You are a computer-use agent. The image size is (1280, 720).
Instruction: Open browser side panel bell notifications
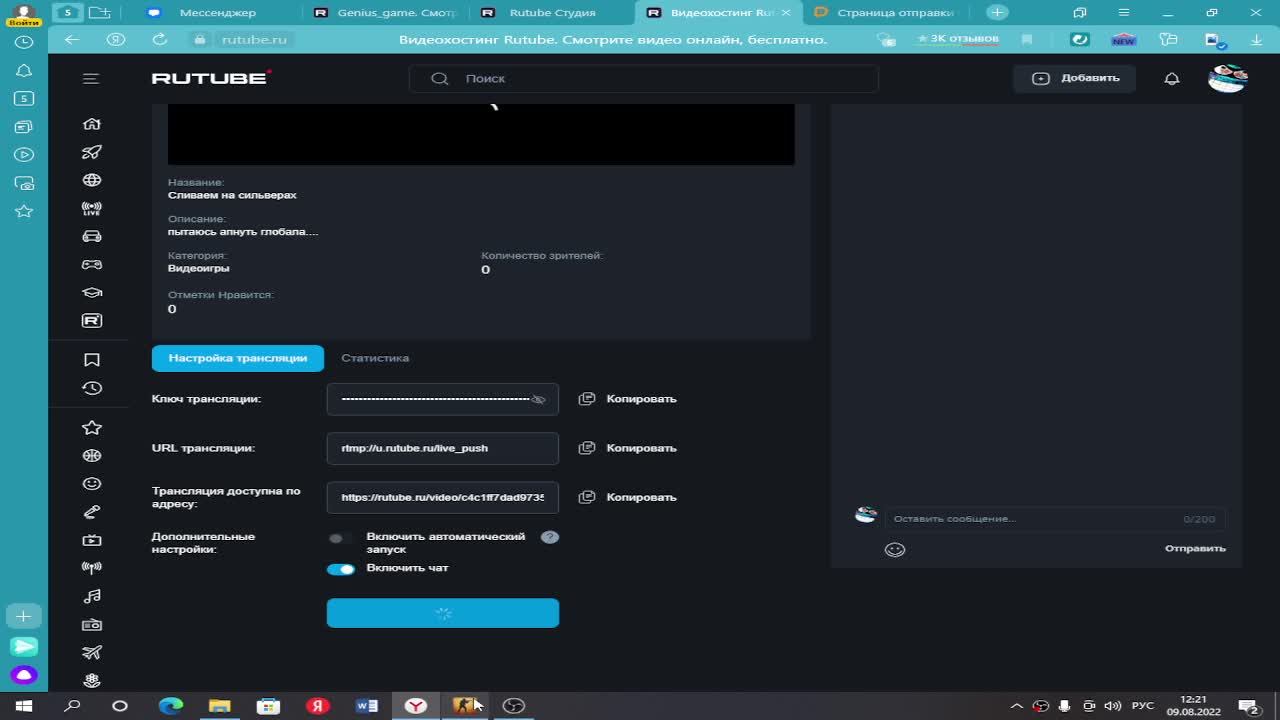pos(24,70)
